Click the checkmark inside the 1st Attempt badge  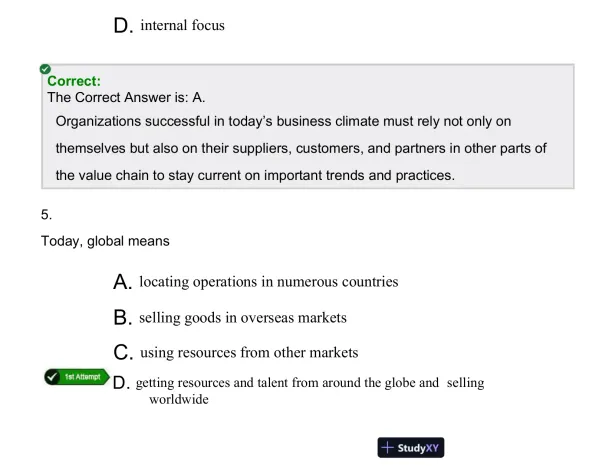click(x=53, y=377)
